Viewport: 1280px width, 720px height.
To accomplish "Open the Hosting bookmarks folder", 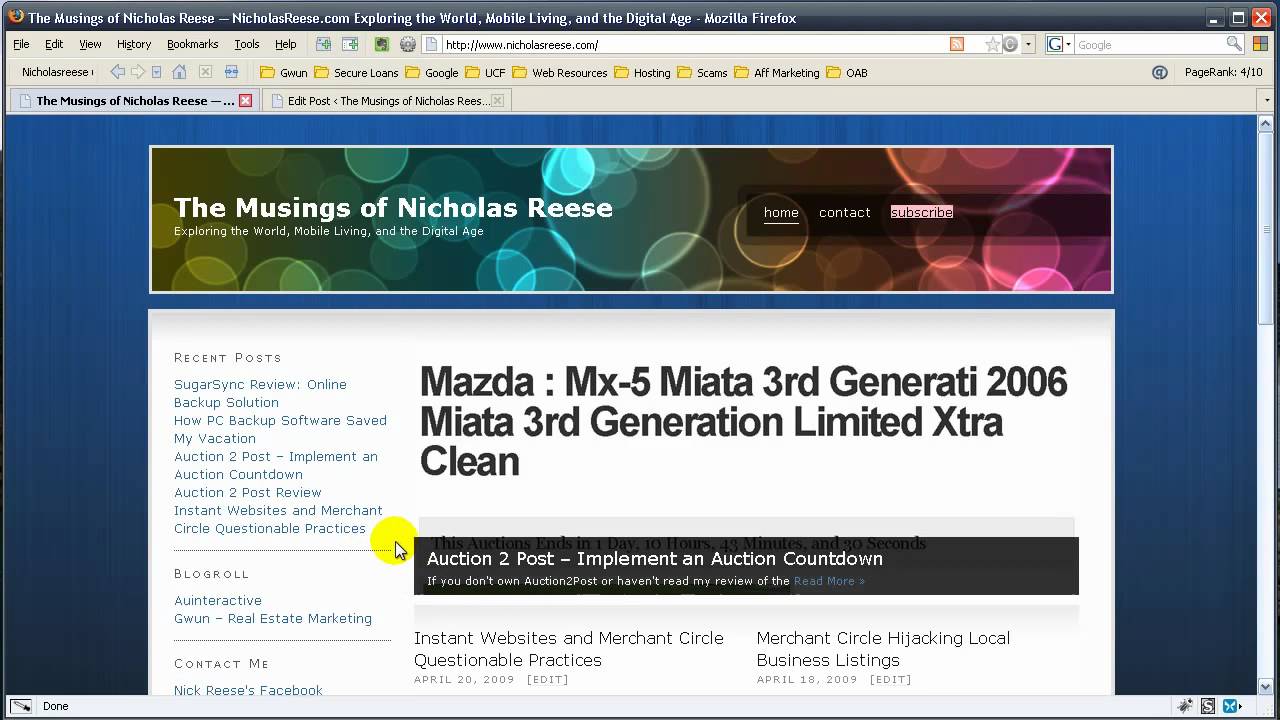I will (642, 72).
